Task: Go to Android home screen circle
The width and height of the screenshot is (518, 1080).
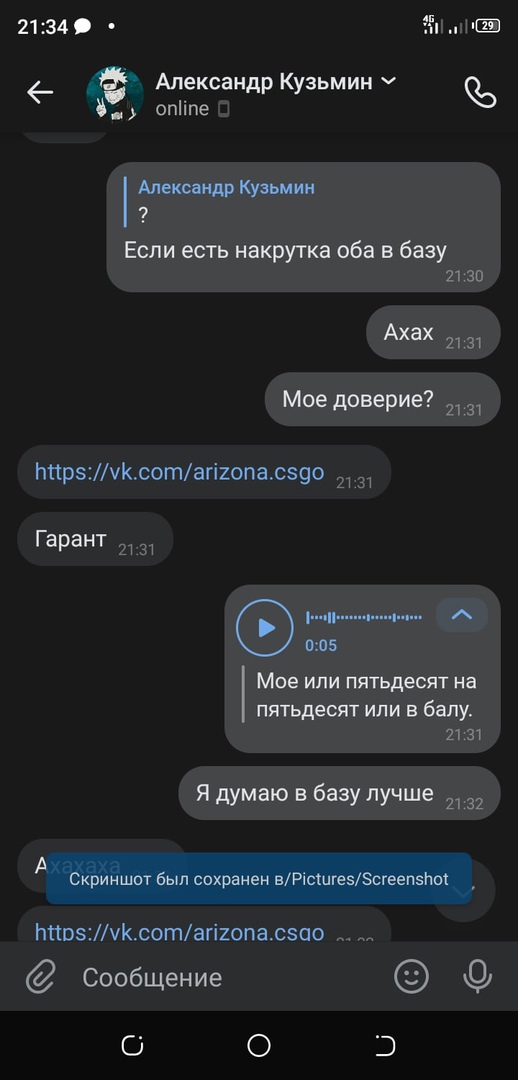Action: point(259,1046)
